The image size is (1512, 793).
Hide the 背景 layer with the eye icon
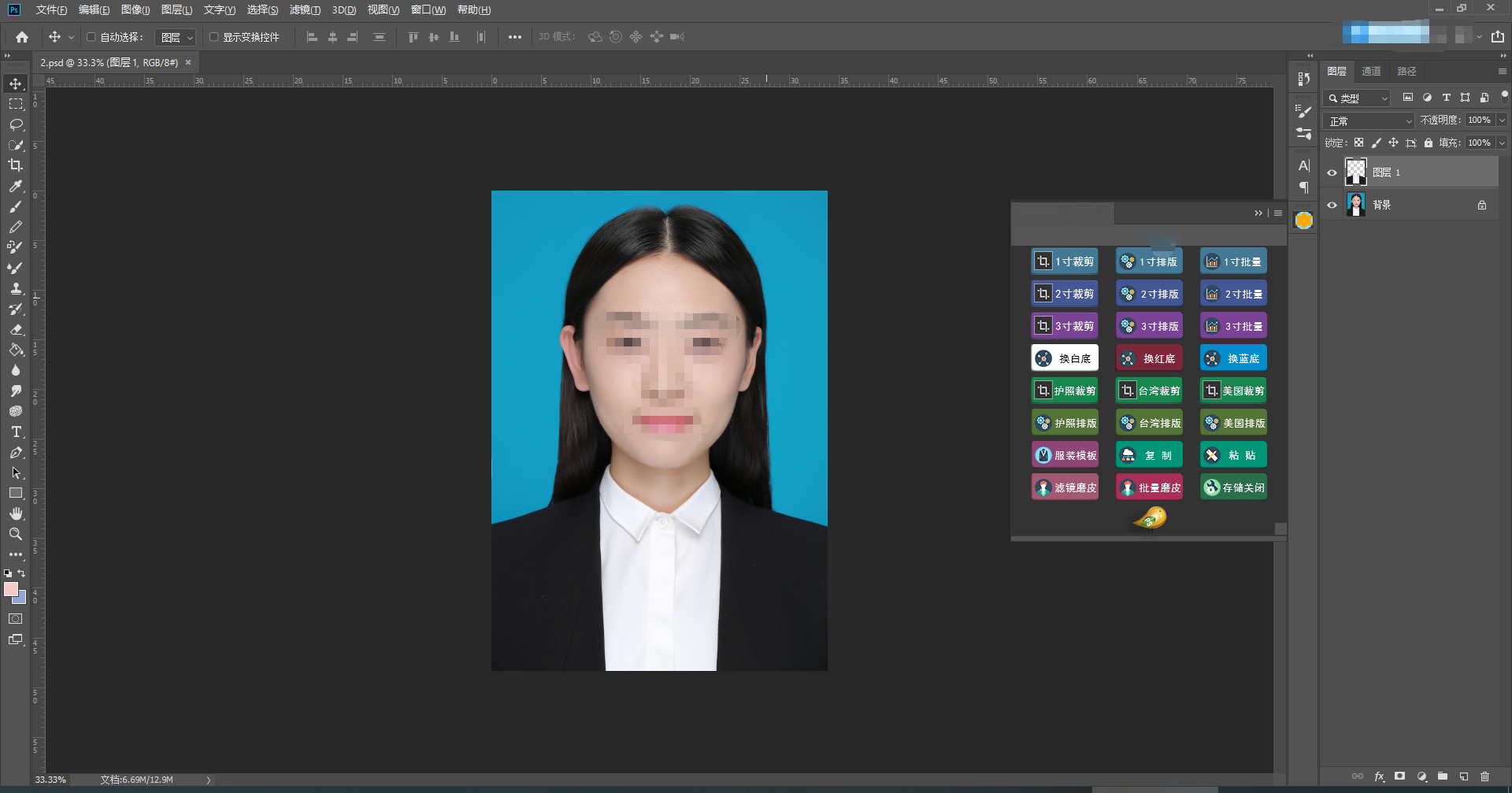[1332, 205]
